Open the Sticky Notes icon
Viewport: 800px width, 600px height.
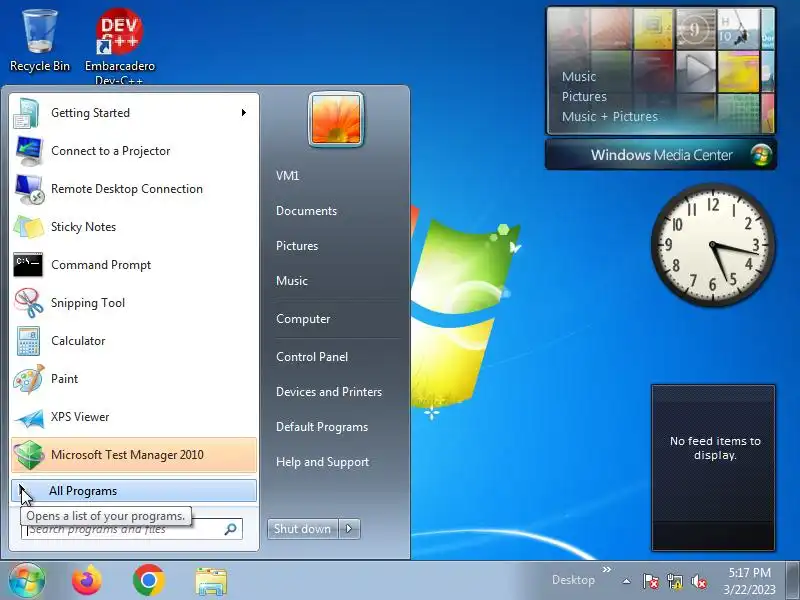click(x=28, y=227)
